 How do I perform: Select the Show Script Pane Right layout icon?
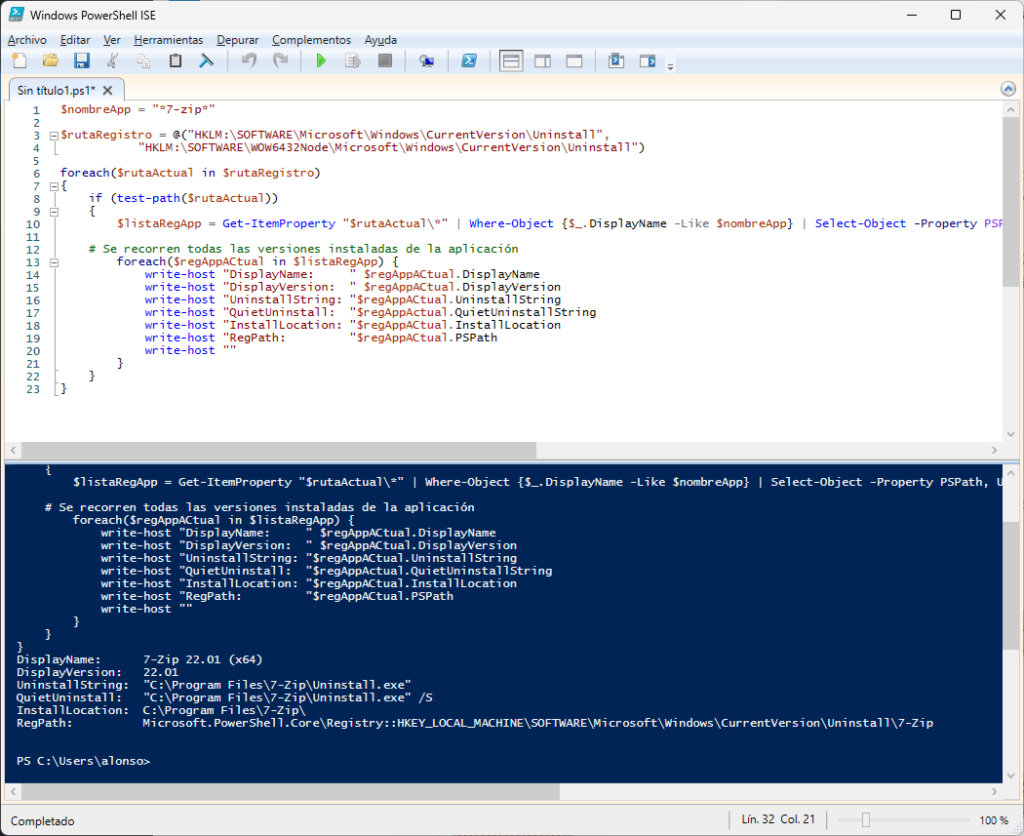(x=543, y=60)
